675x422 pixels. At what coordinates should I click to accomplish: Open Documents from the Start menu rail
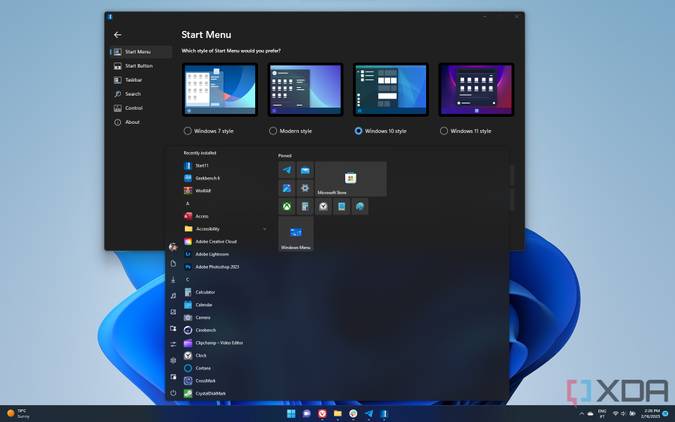tap(173, 264)
